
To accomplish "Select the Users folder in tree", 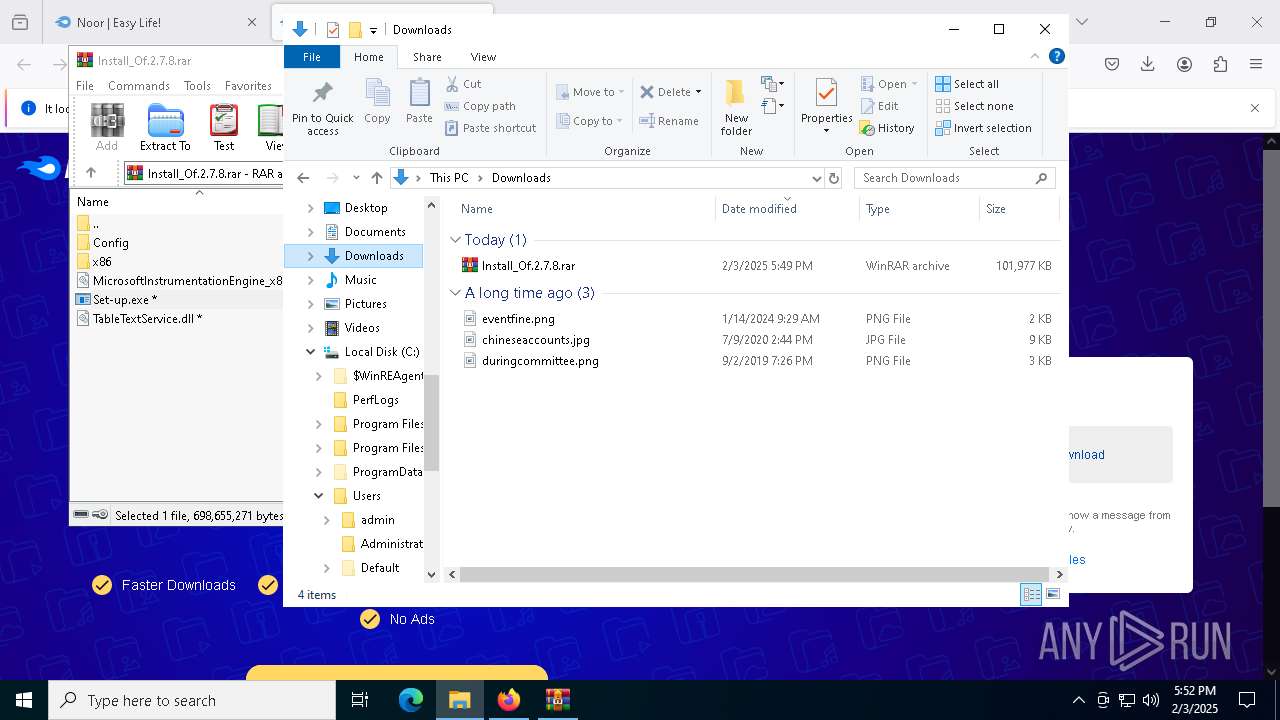I will pos(366,496).
